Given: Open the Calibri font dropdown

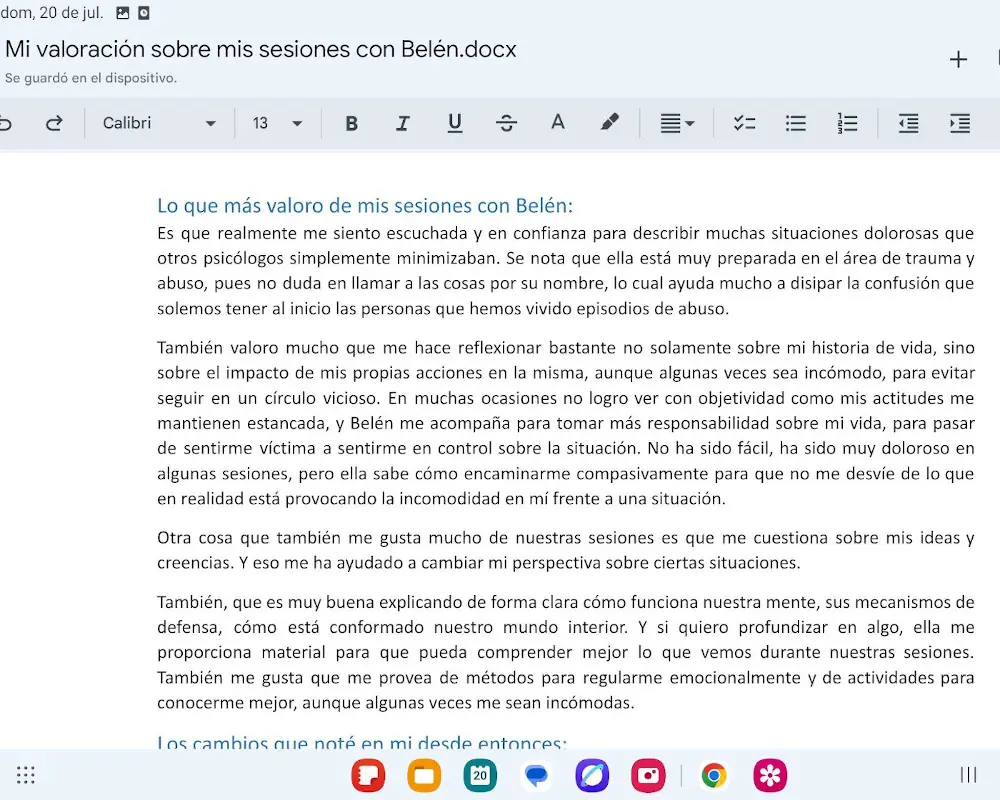Looking at the screenshot, I should coord(155,123).
